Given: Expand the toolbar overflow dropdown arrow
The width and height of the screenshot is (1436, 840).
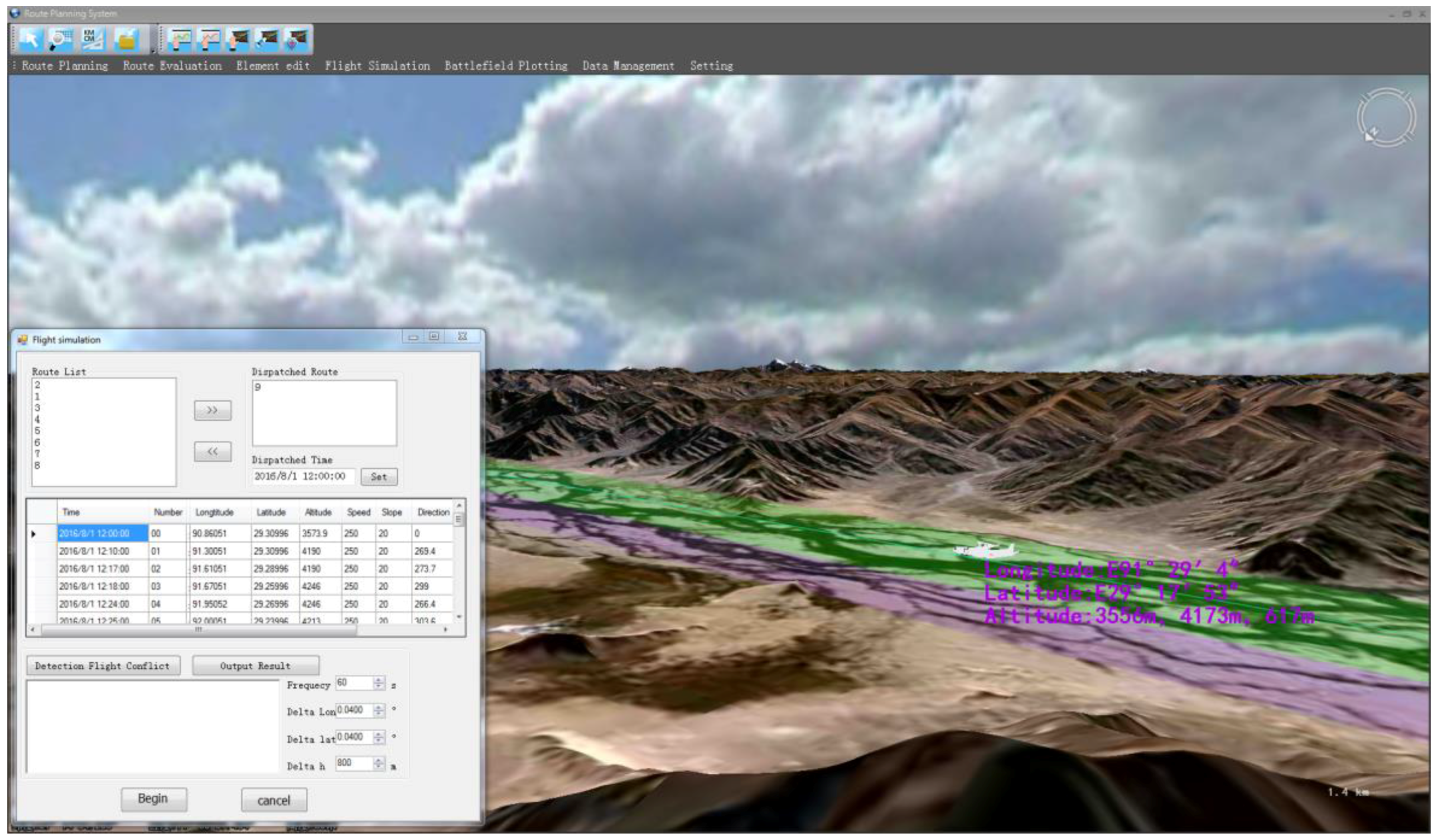Looking at the screenshot, I should point(153,50).
